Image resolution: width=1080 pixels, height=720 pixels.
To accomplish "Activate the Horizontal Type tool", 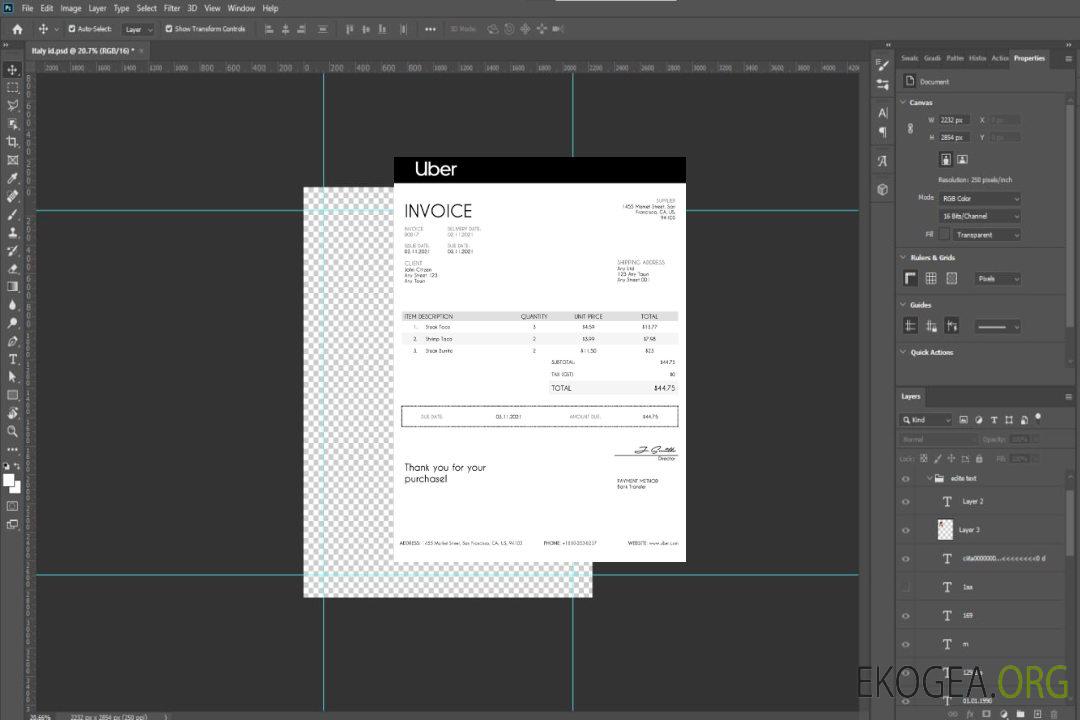I will point(13,359).
